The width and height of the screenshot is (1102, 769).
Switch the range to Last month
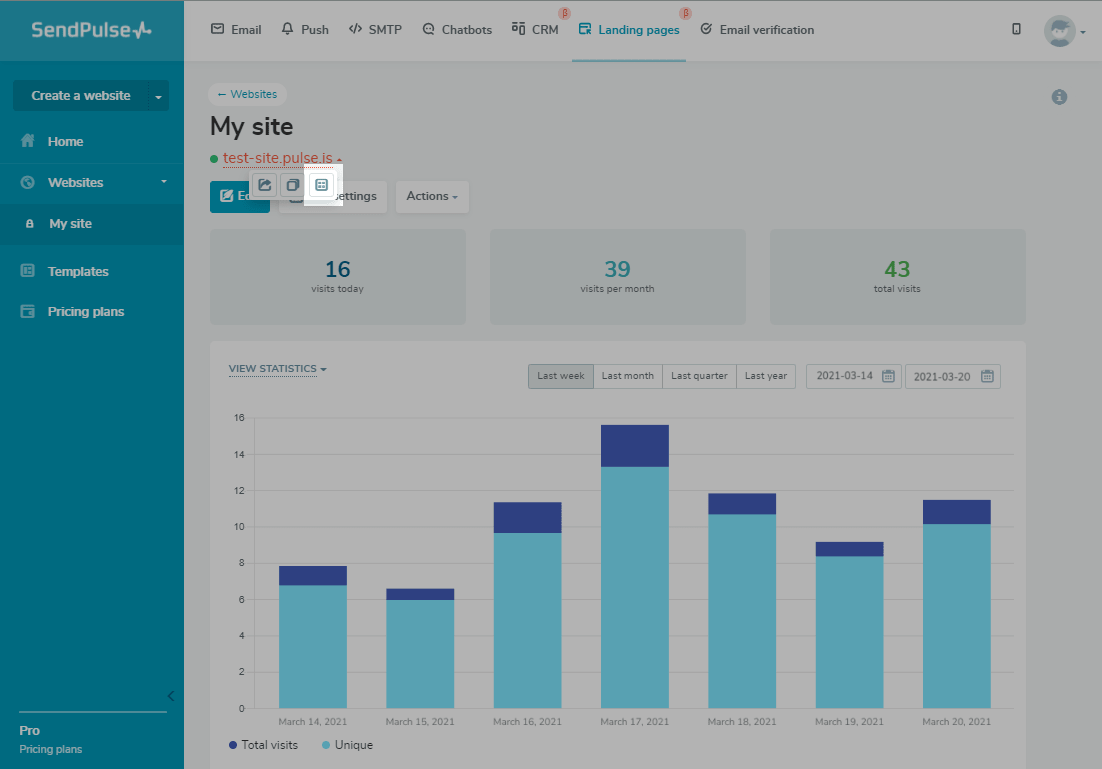pyautogui.click(x=627, y=376)
